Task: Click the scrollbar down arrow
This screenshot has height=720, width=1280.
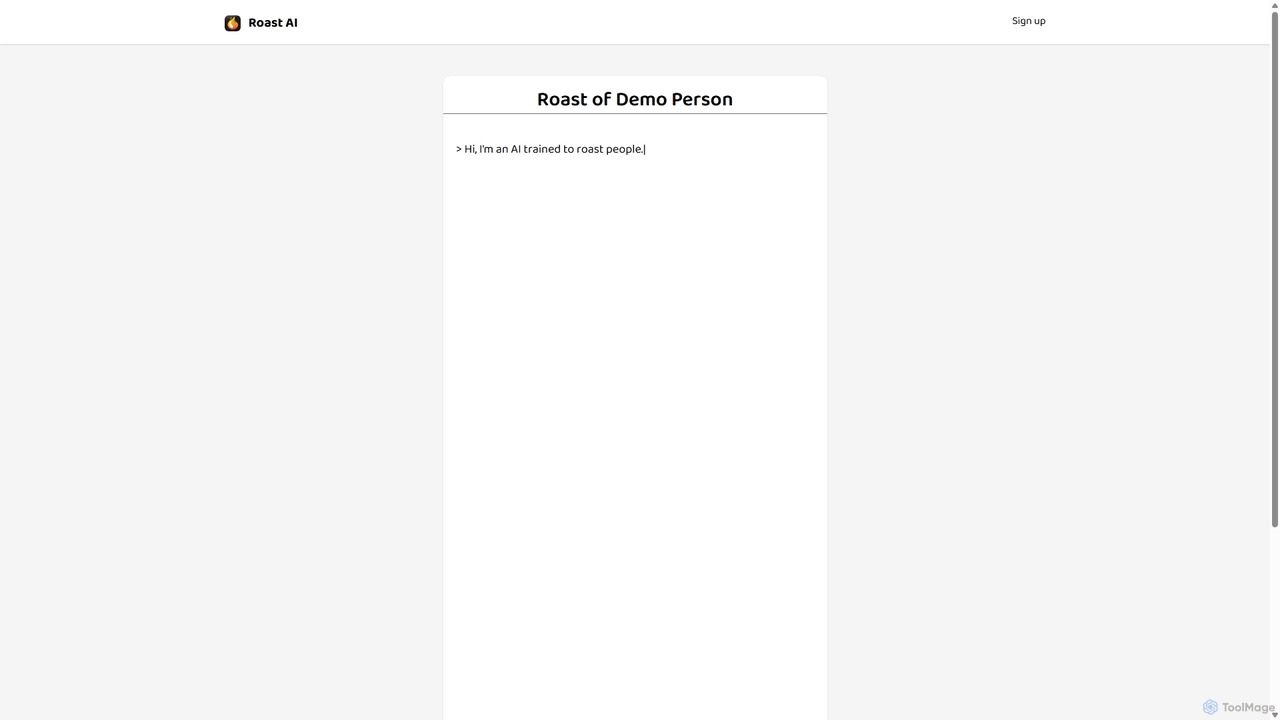Action: [1275, 714]
